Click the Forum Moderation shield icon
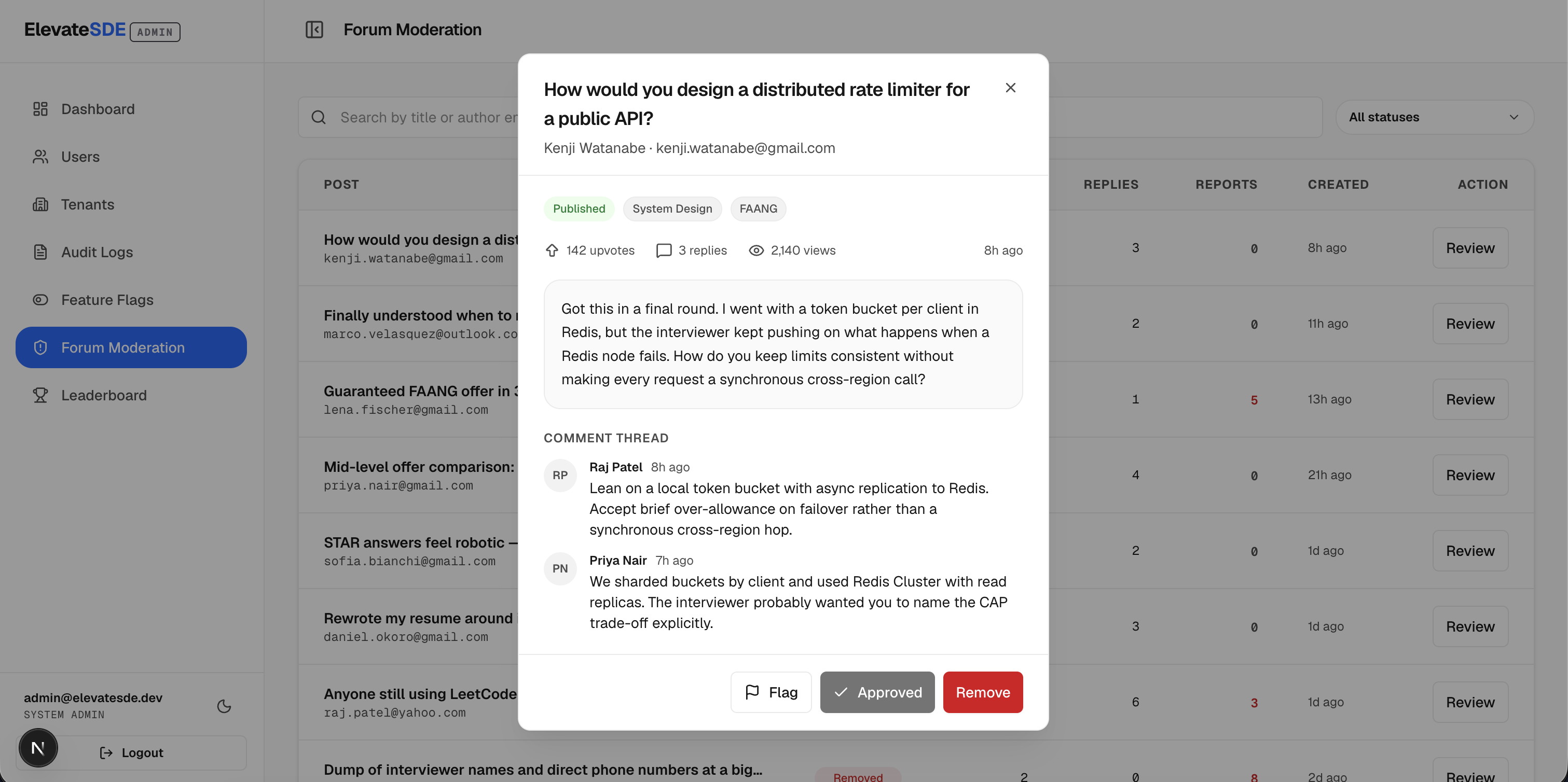Screen dimensions: 1568x782 click(40, 347)
